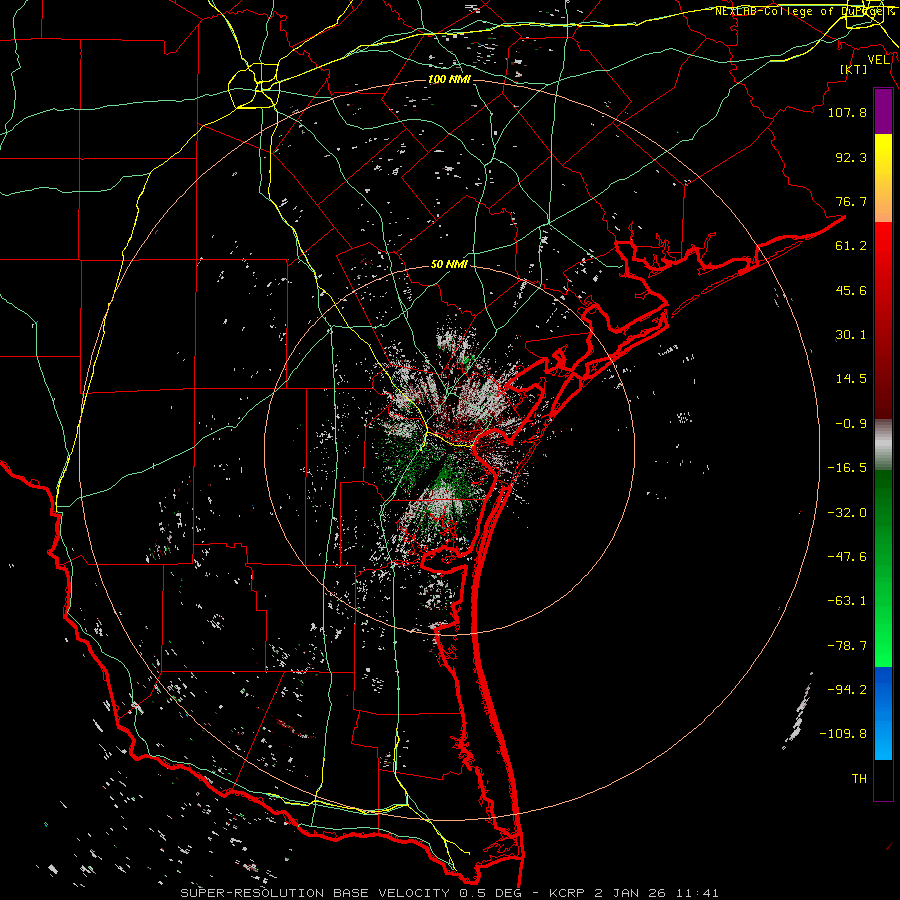
Task: Click the -94.2 velocity scale value
Action: (847, 690)
